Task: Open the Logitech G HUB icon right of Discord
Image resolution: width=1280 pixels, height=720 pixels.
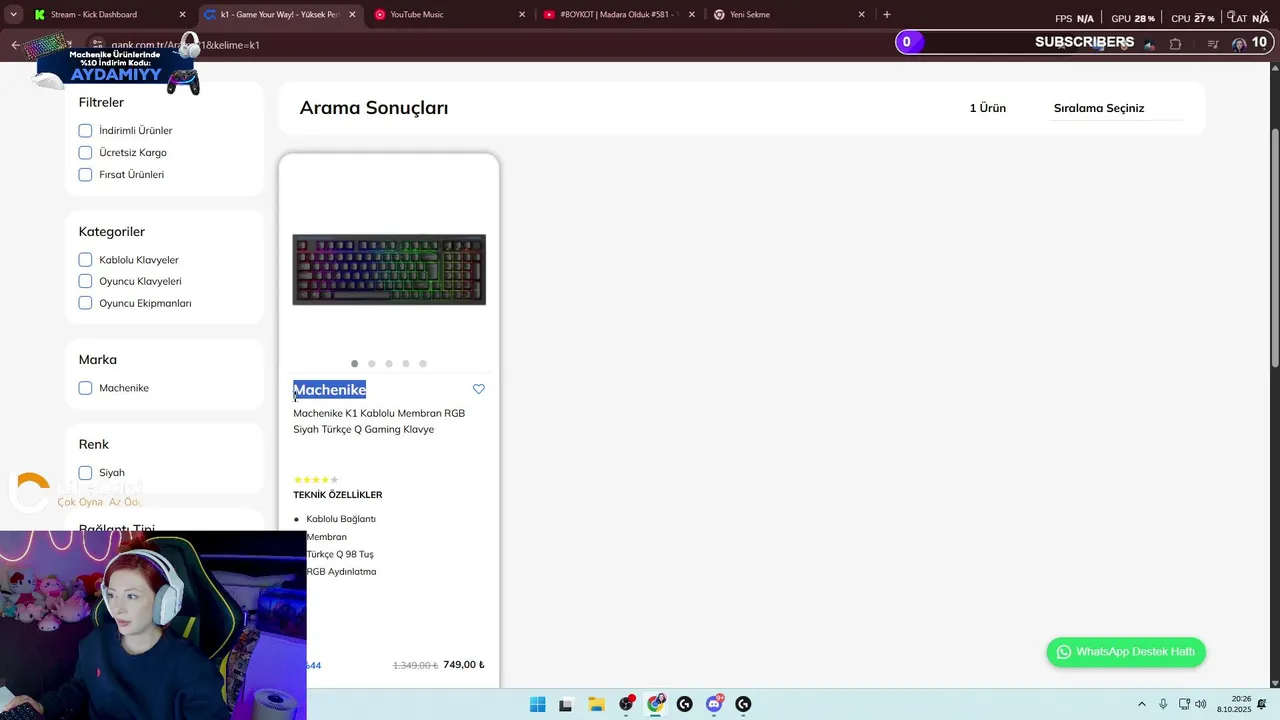Action: pyautogui.click(x=743, y=704)
